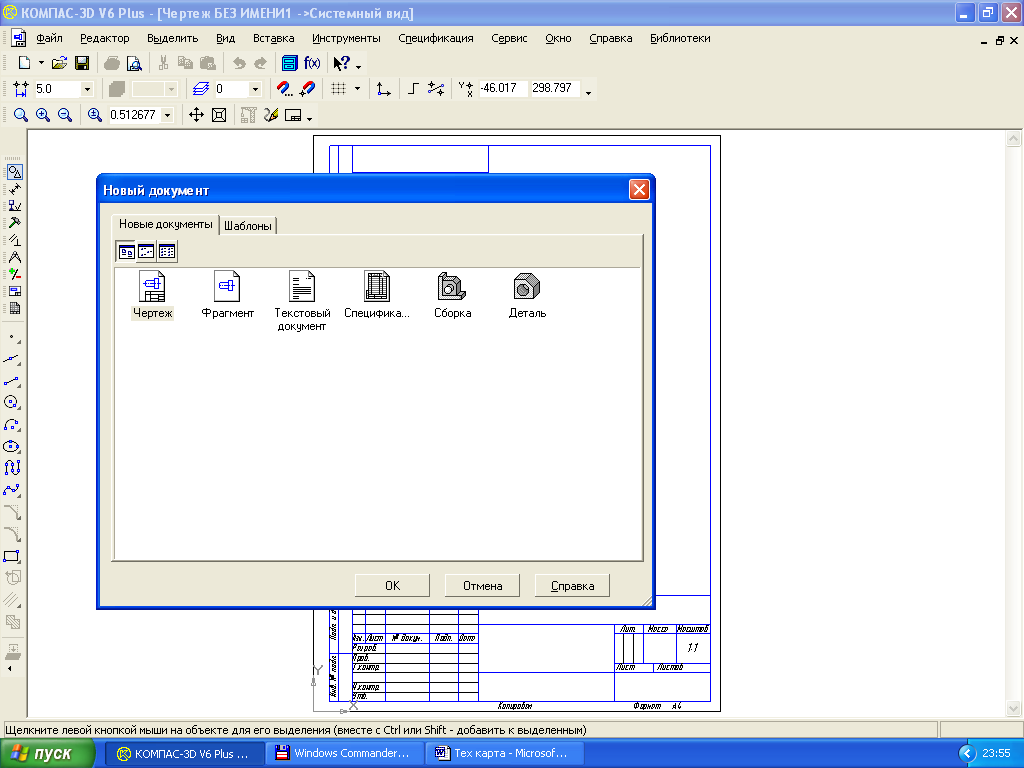
Task: Click the show all fit icon
Action: (219, 115)
